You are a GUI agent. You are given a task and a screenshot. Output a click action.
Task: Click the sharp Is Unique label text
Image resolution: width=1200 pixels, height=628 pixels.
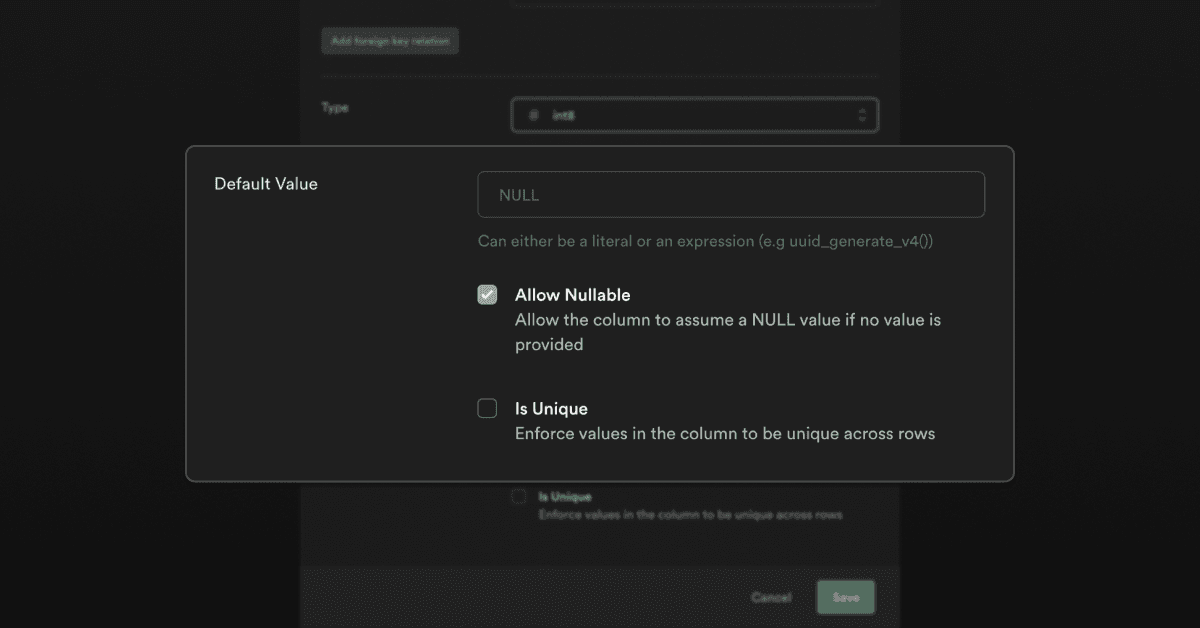tap(551, 408)
